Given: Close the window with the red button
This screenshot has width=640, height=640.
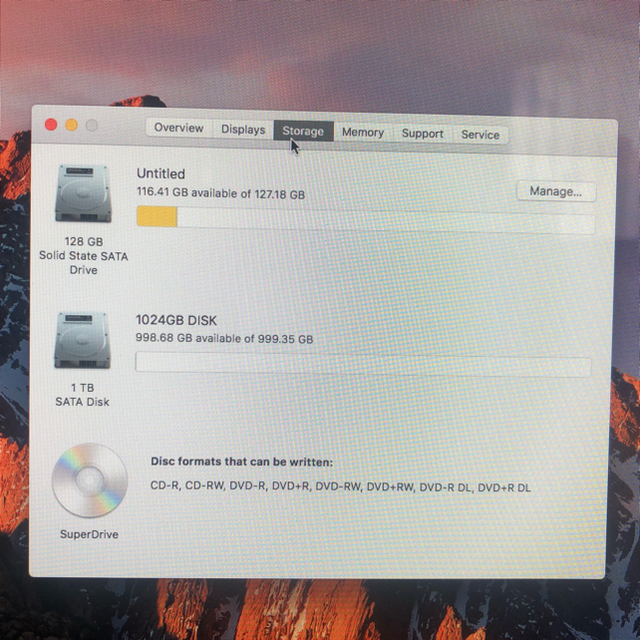Looking at the screenshot, I should point(51,124).
